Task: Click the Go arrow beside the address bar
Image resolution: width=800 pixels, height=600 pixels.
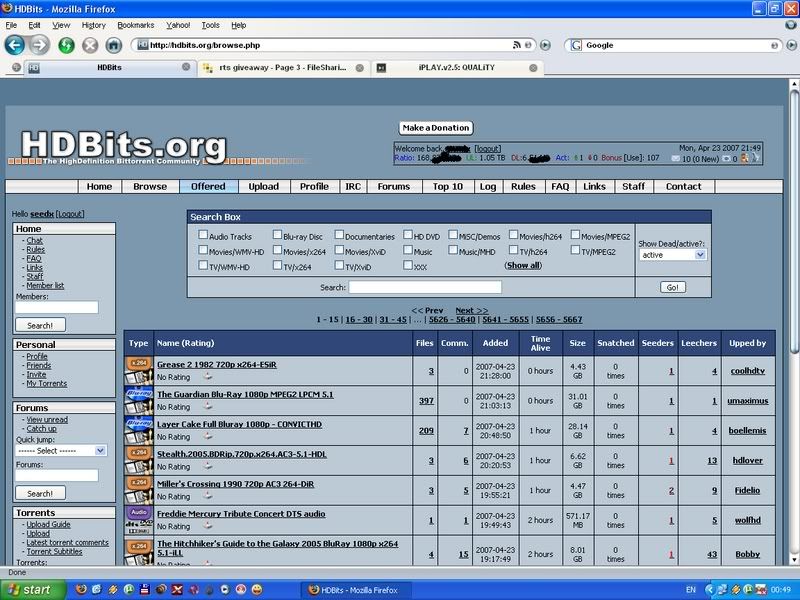Action: (545, 45)
